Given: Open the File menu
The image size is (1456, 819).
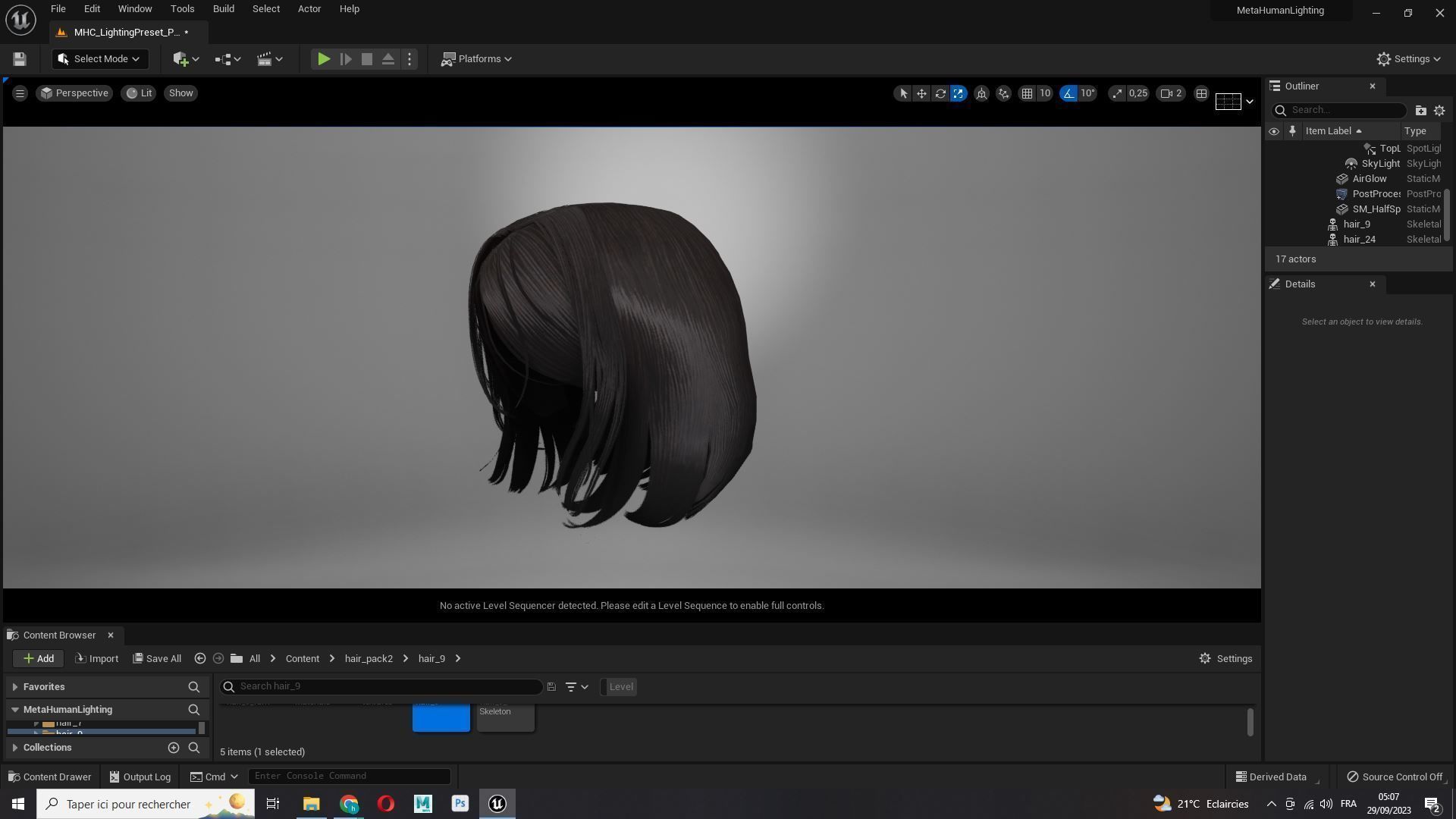Looking at the screenshot, I should coord(58,9).
